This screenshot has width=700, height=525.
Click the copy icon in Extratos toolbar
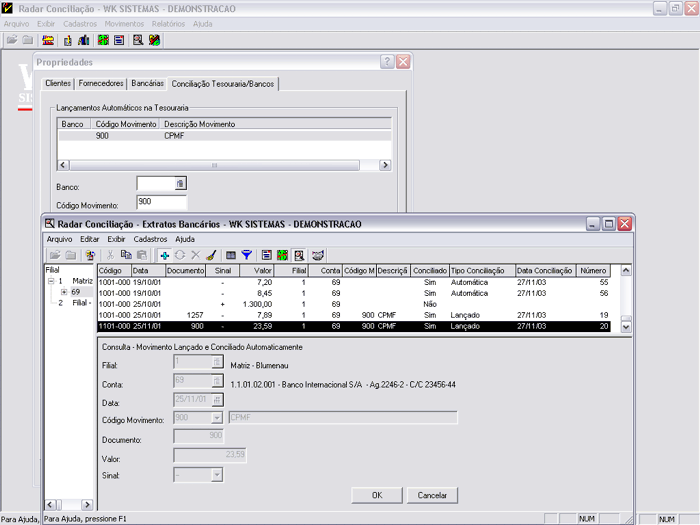(126, 255)
